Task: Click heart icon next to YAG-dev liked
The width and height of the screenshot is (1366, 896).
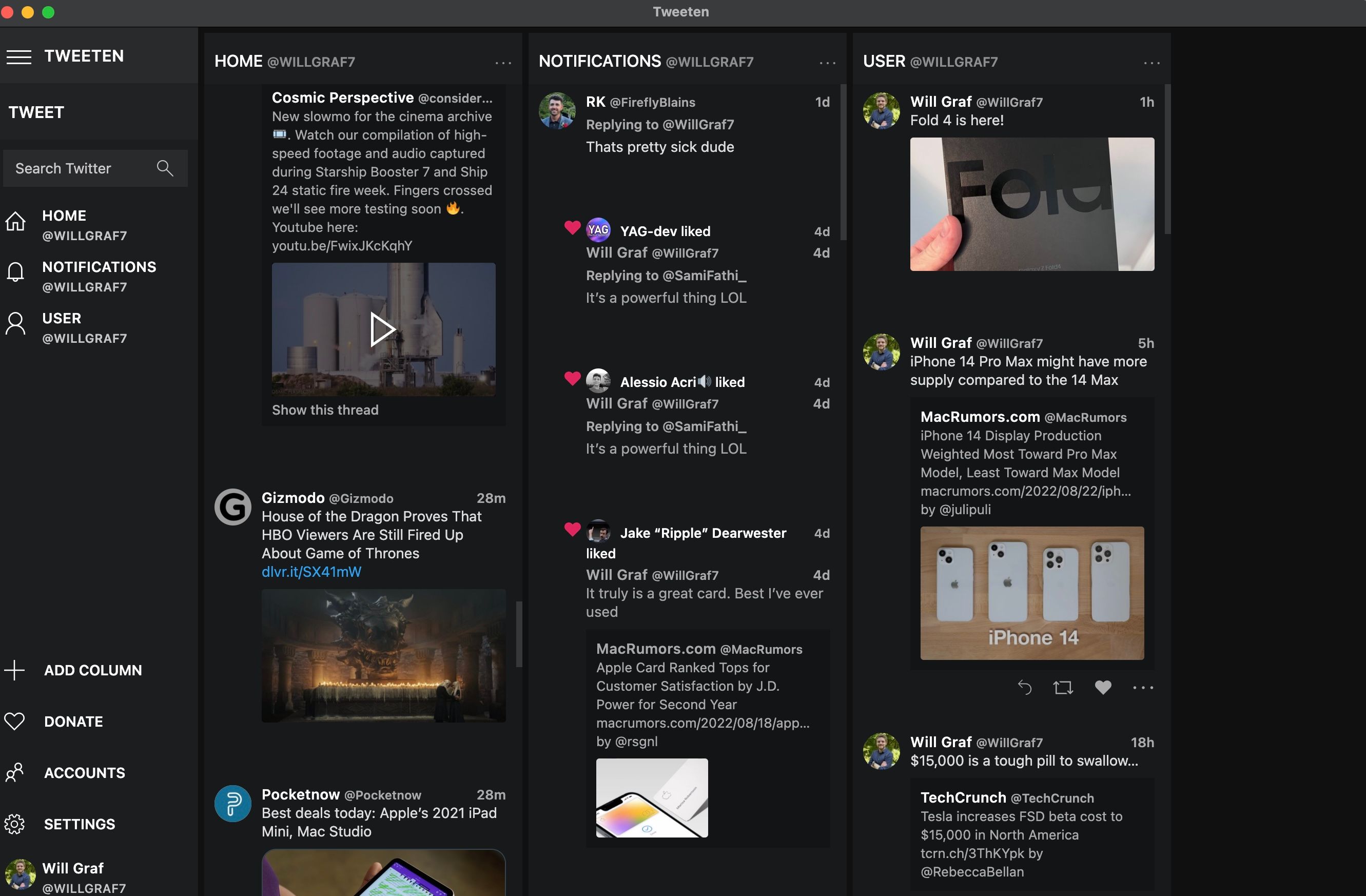Action: 572,227
